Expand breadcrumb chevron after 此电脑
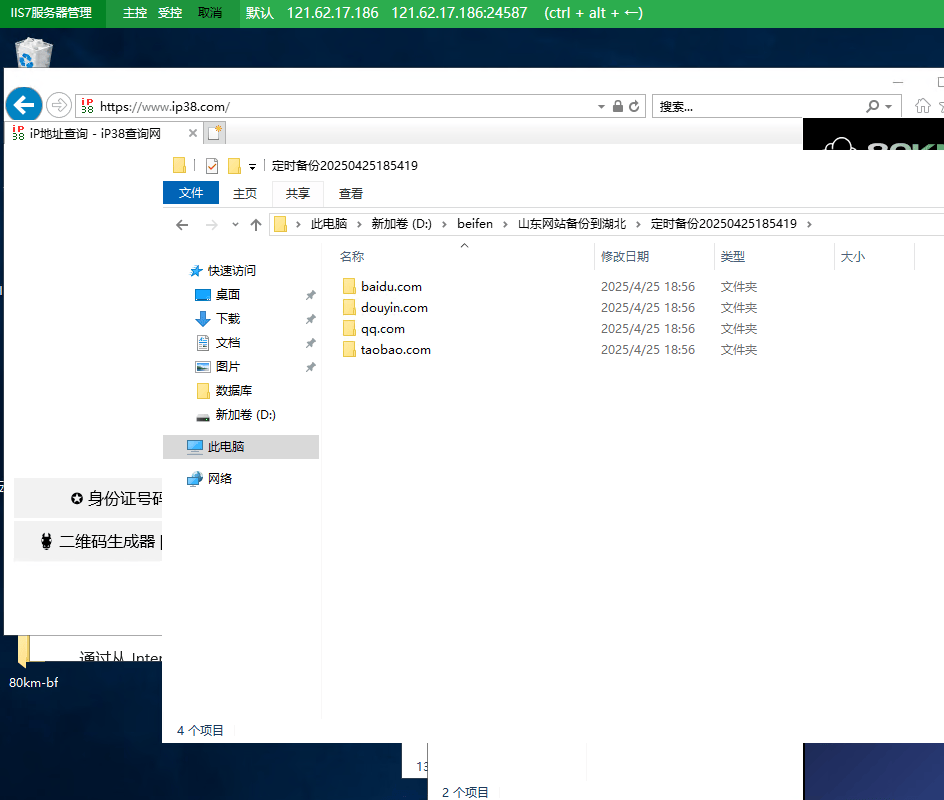The height and width of the screenshot is (800, 944). click(x=359, y=225)
